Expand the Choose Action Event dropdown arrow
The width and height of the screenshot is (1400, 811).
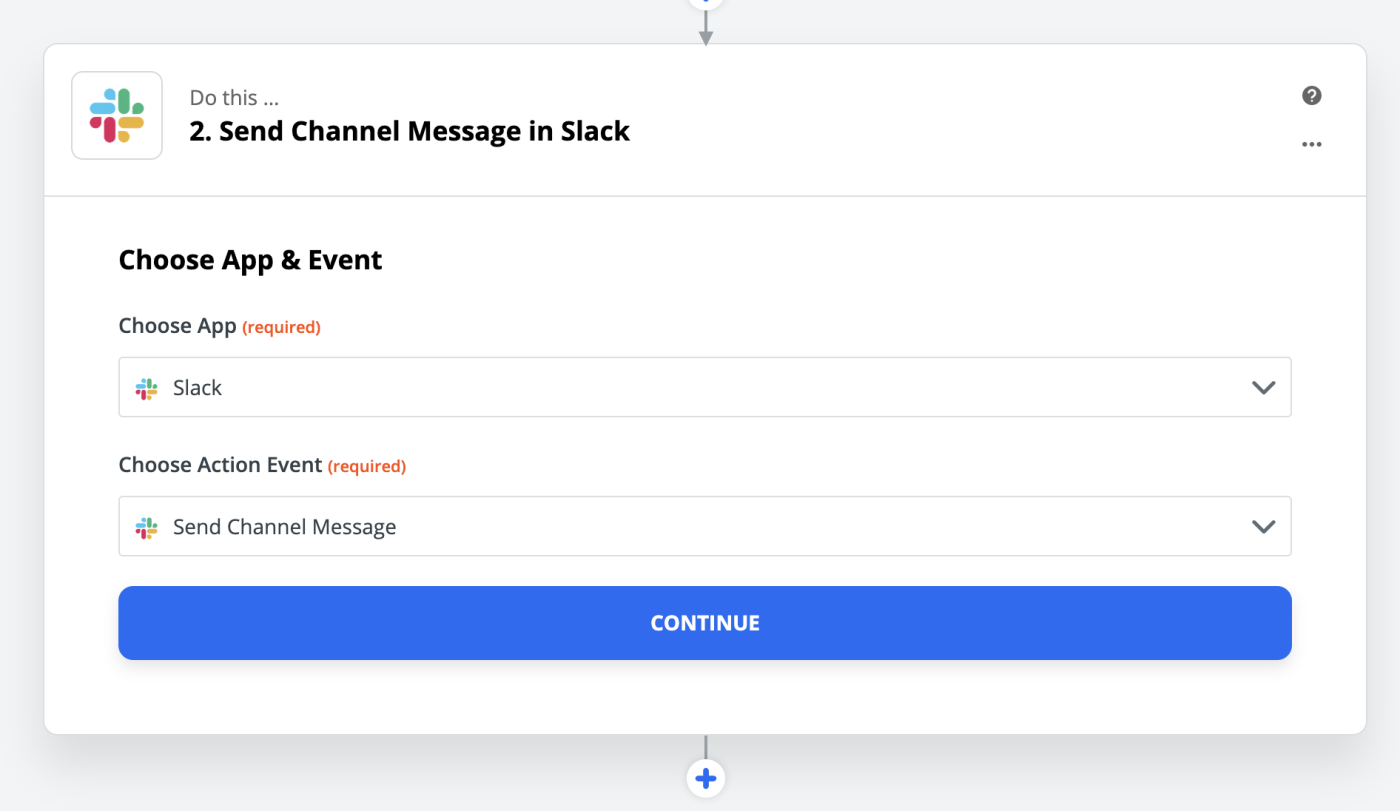point(1264,527)
